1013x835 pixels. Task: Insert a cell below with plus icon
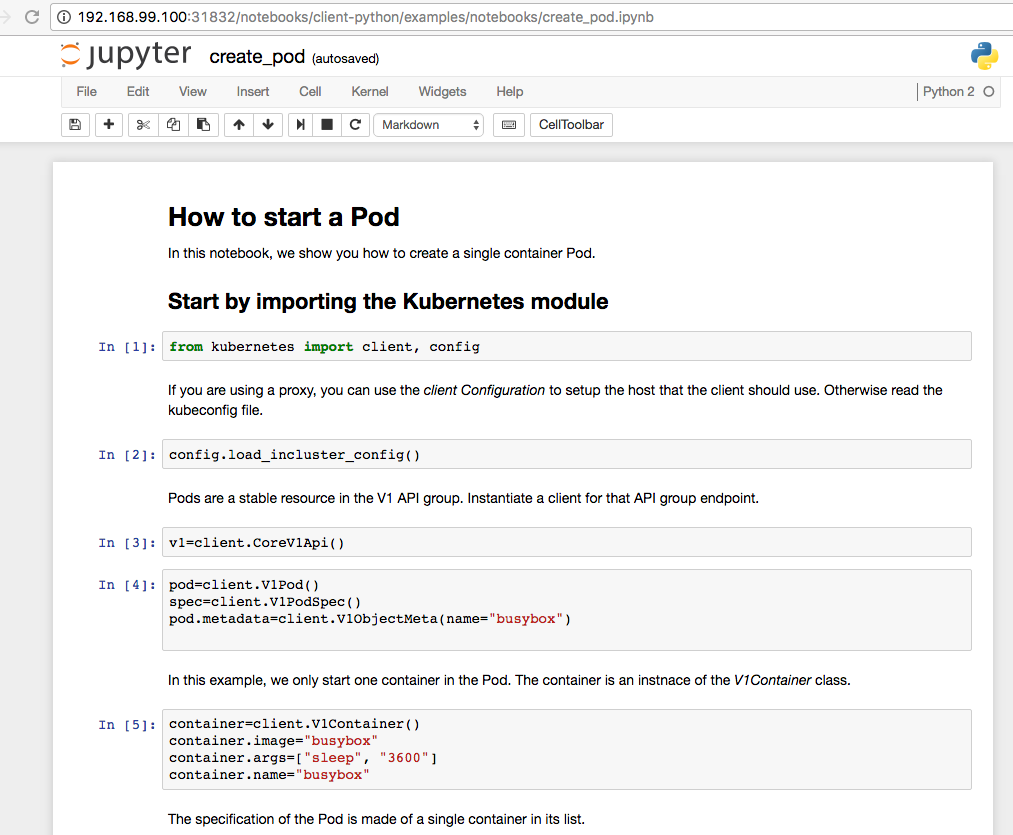(x=108, y=125)
